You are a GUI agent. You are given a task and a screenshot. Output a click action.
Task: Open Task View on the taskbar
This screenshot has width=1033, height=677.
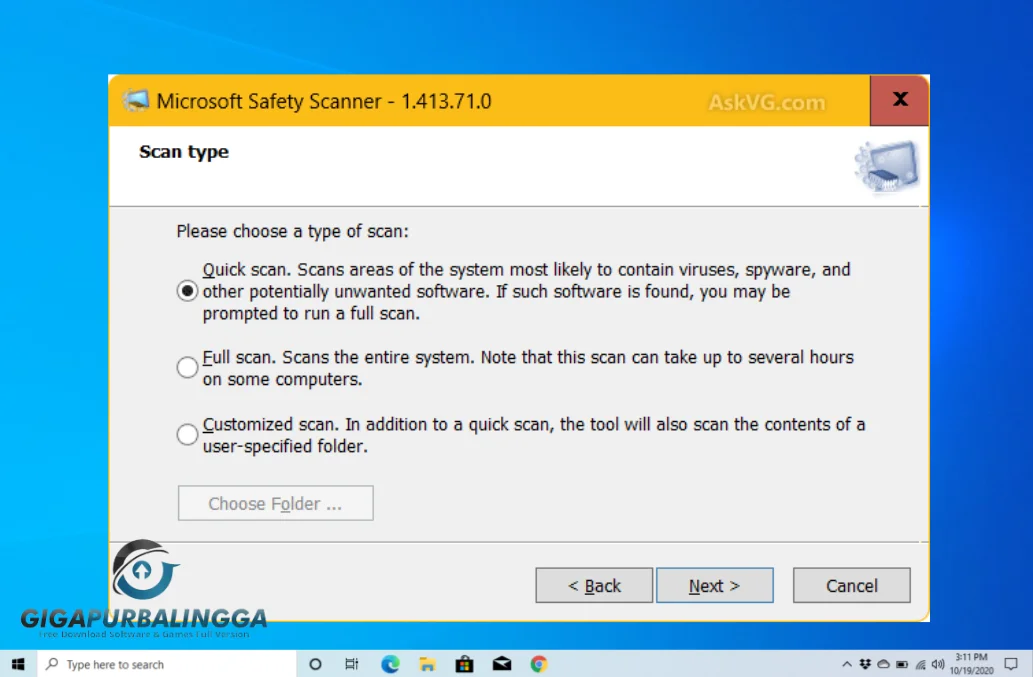(352, 663)
